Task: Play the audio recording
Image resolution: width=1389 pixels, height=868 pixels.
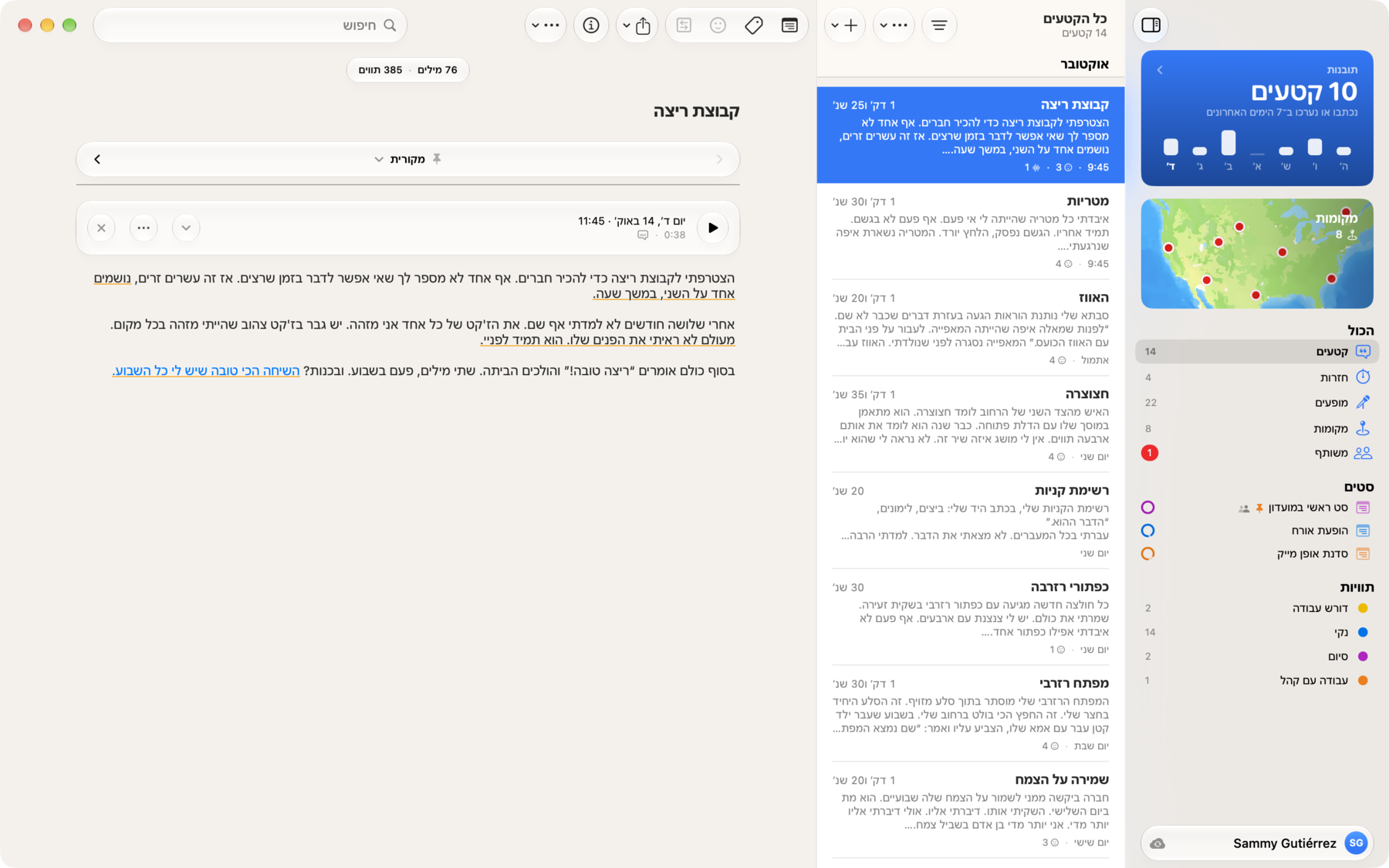Action: (x=713, y=228)
